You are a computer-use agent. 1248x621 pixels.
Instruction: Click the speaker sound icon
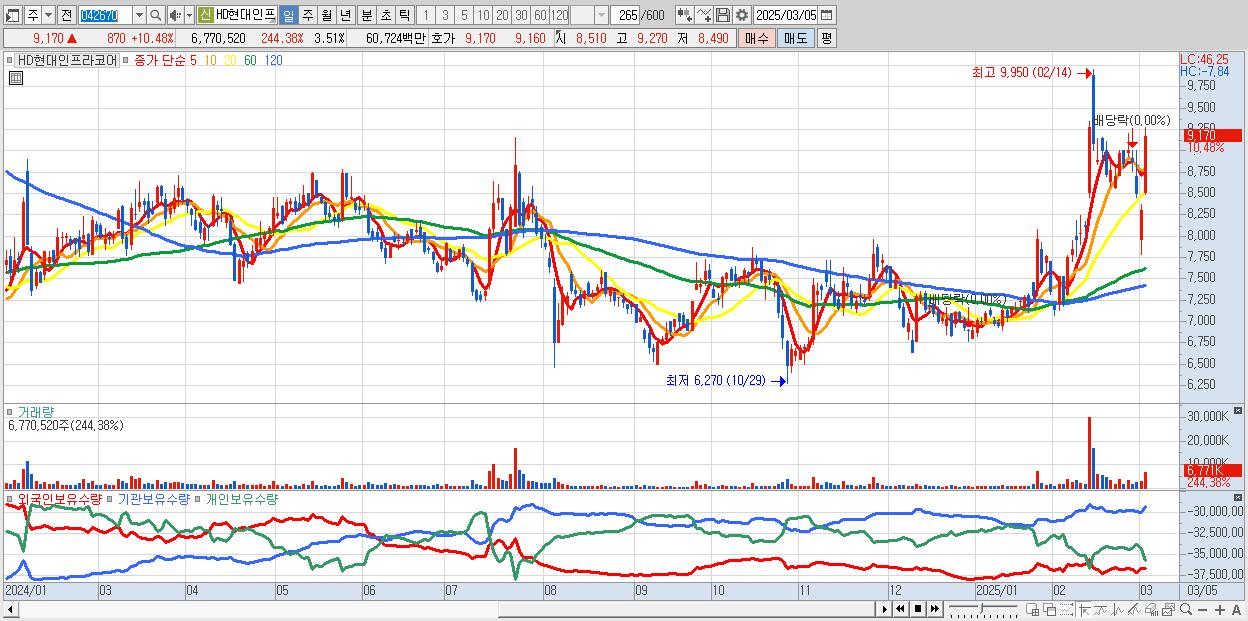175,16
